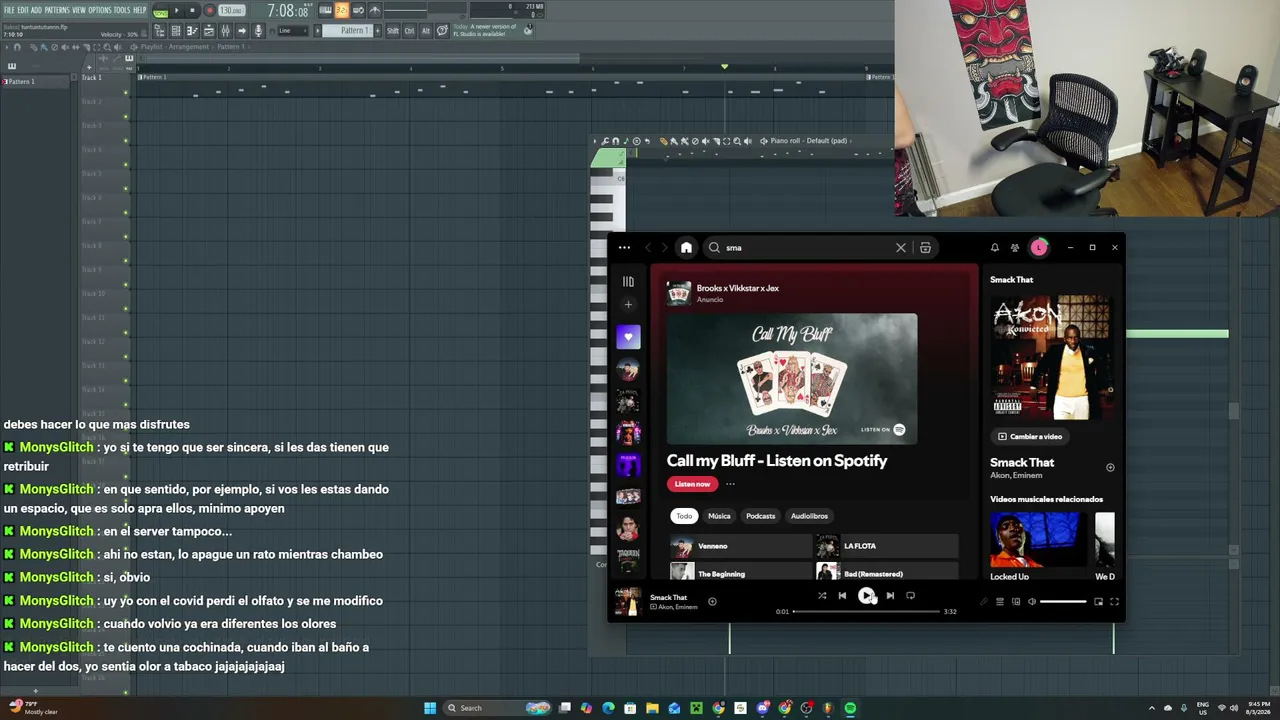Toggle Spotify shuffle
Viewport: 1280px width, 720px height.
[x=822, y=596]
